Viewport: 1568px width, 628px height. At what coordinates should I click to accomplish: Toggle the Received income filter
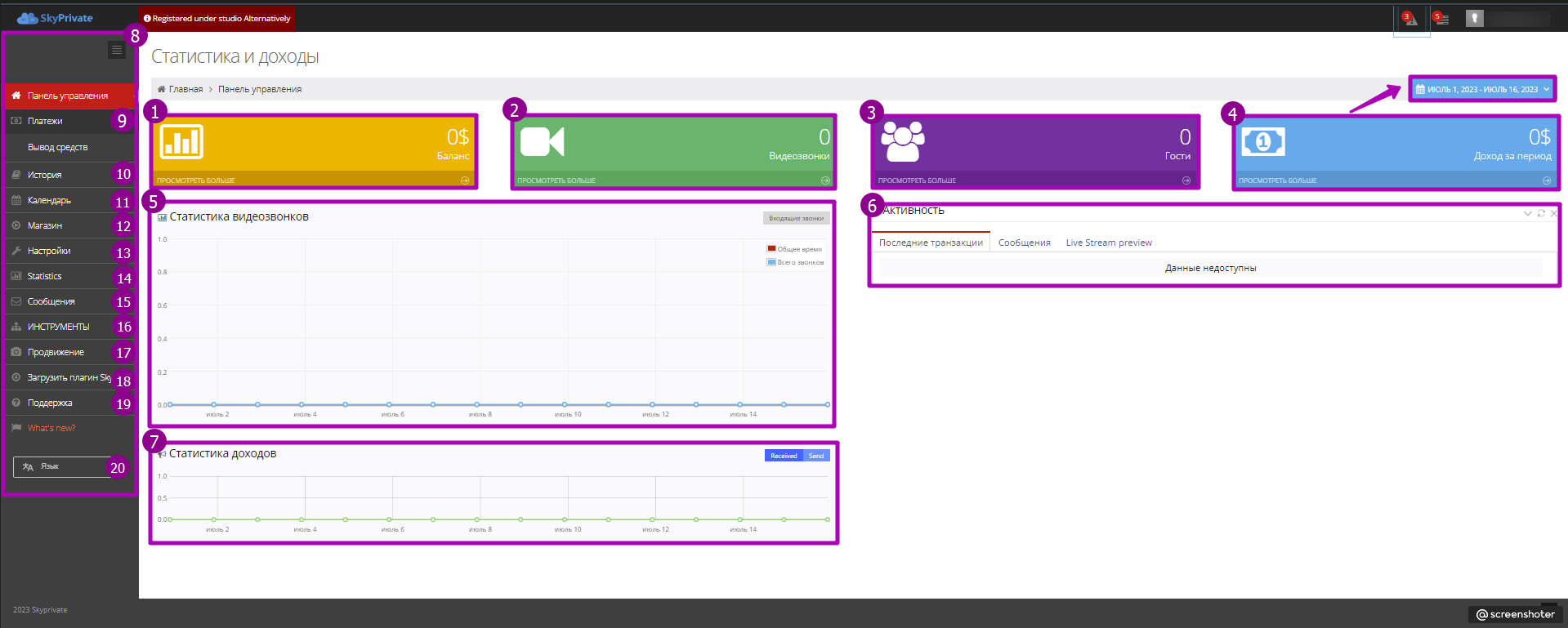[x=783, y=456]
